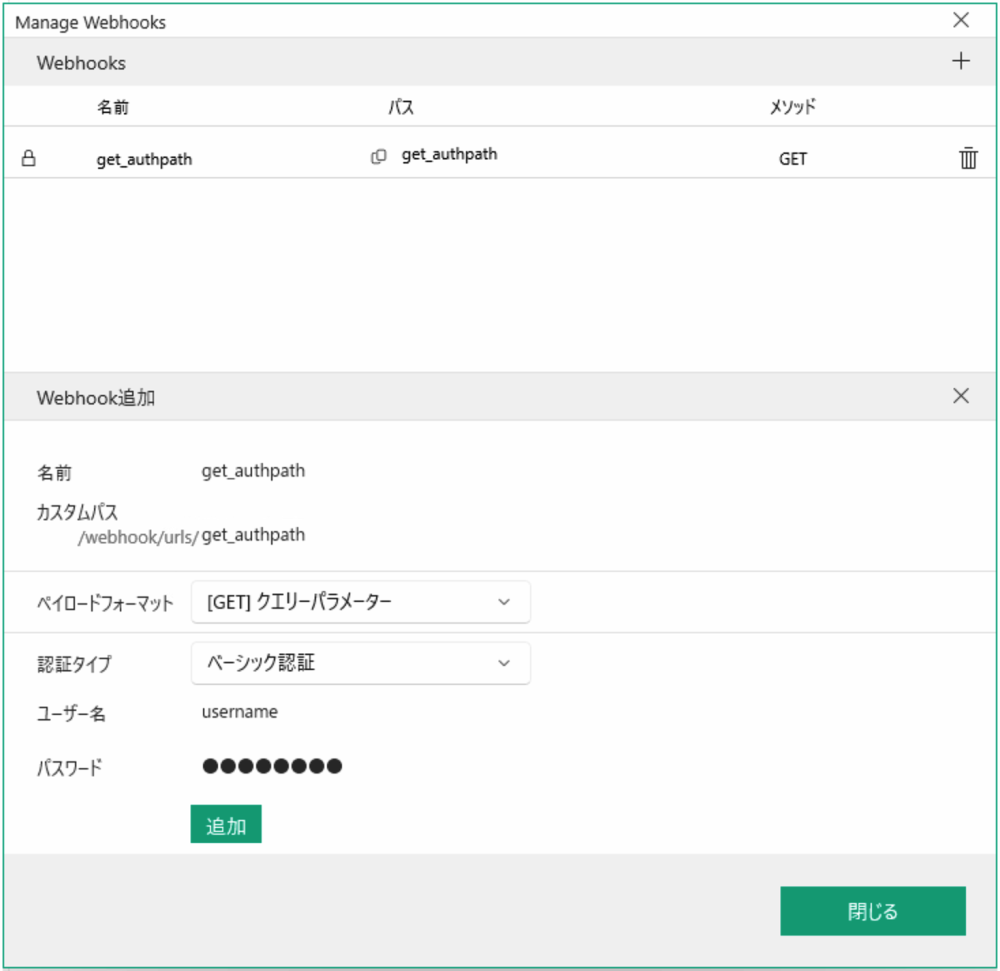Image resolution: width=1000 pixels, height=971 pixels.
Task: Open the 認証タイプ dropdown
Action: tap(360, 663)
